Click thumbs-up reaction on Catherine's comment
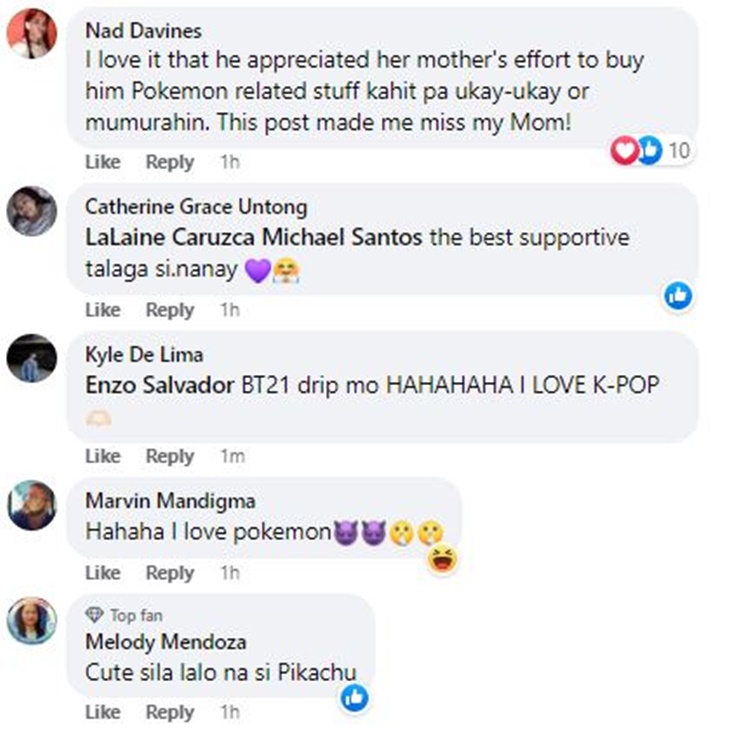Image resolution: width=750 pixels, height=733 pixels. click(678, 295)
